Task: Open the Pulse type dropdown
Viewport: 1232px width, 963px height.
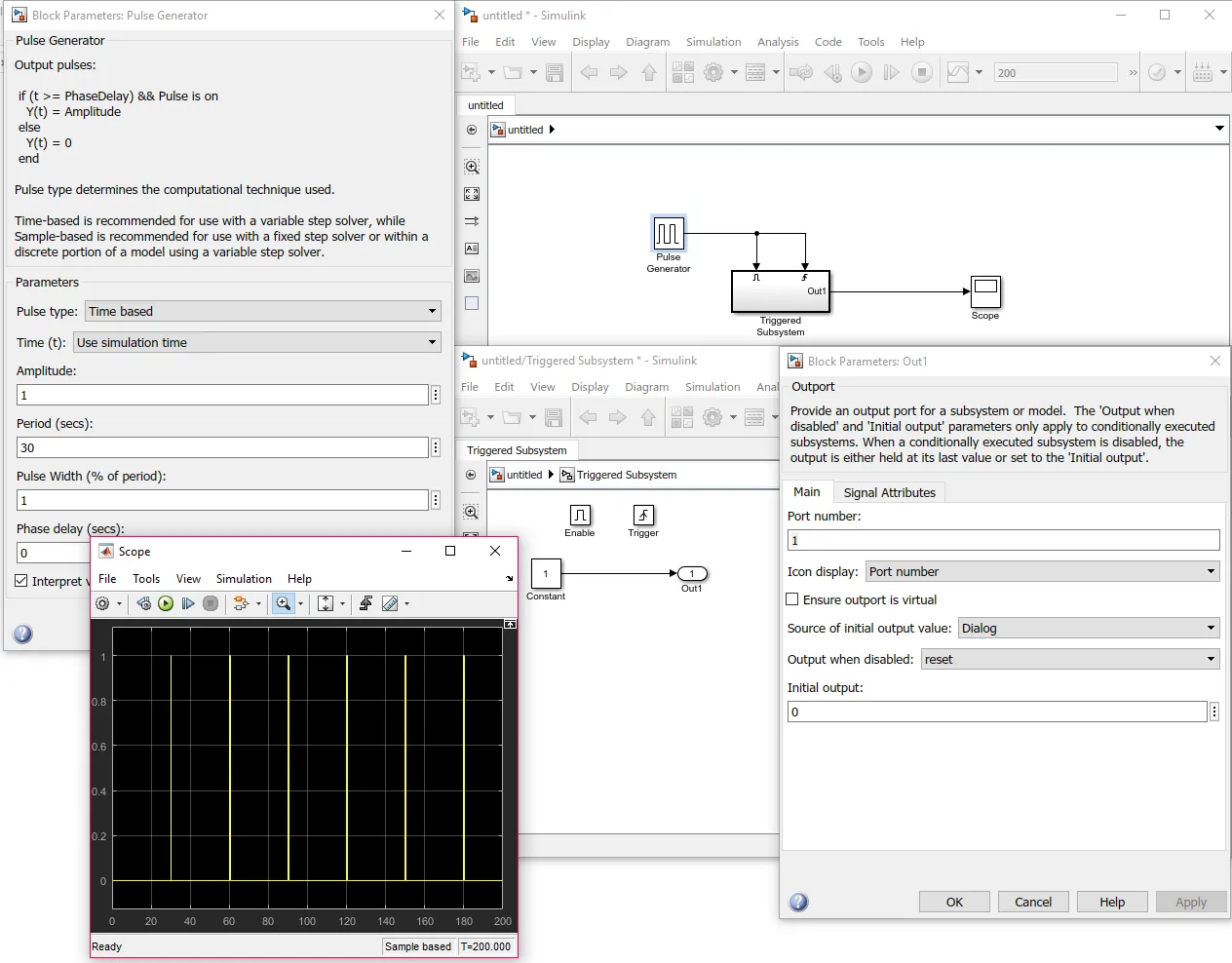Action: pos(263,311)
